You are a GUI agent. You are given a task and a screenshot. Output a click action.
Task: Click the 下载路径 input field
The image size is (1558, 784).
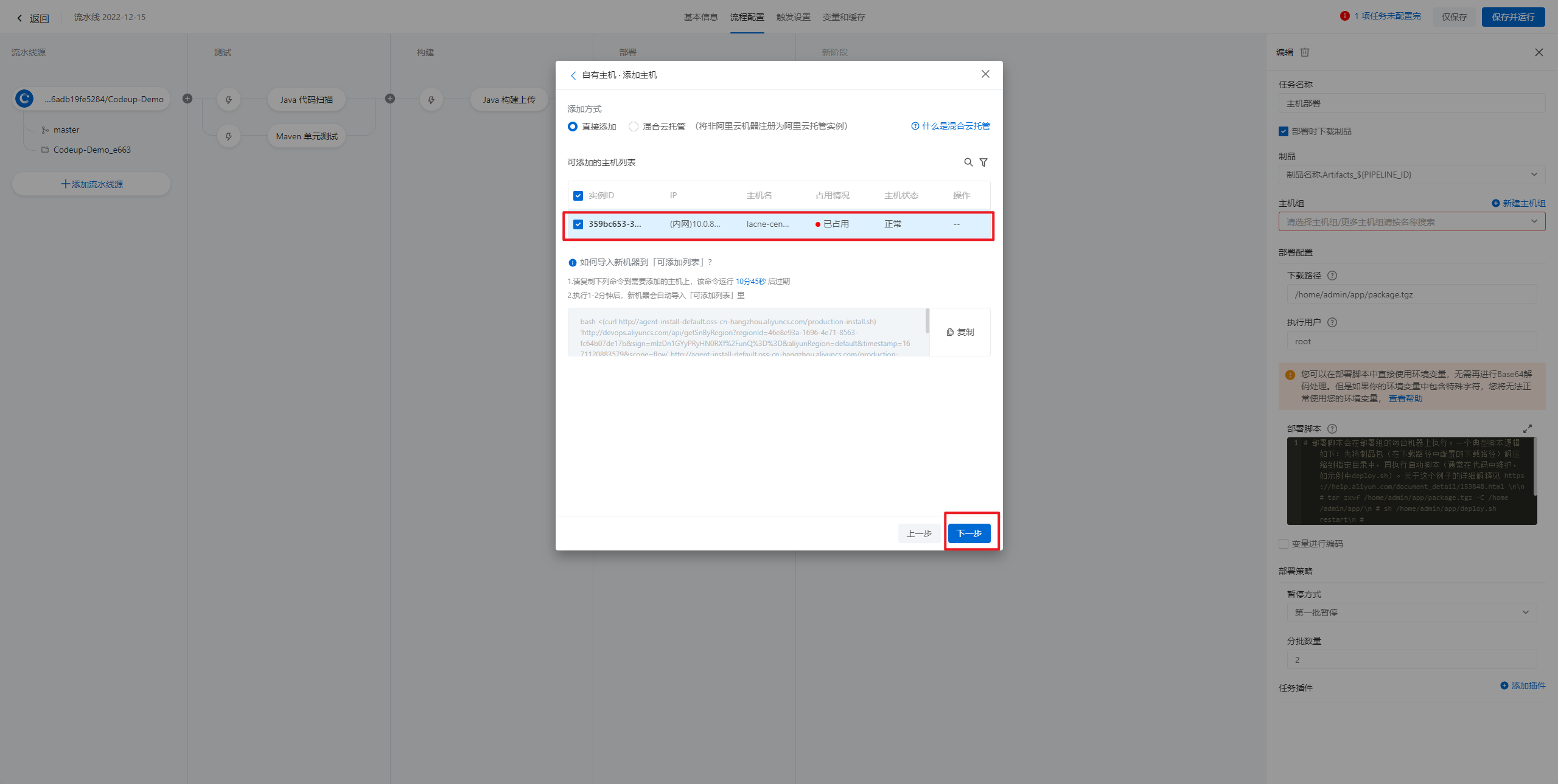[x=1411, y=294]
